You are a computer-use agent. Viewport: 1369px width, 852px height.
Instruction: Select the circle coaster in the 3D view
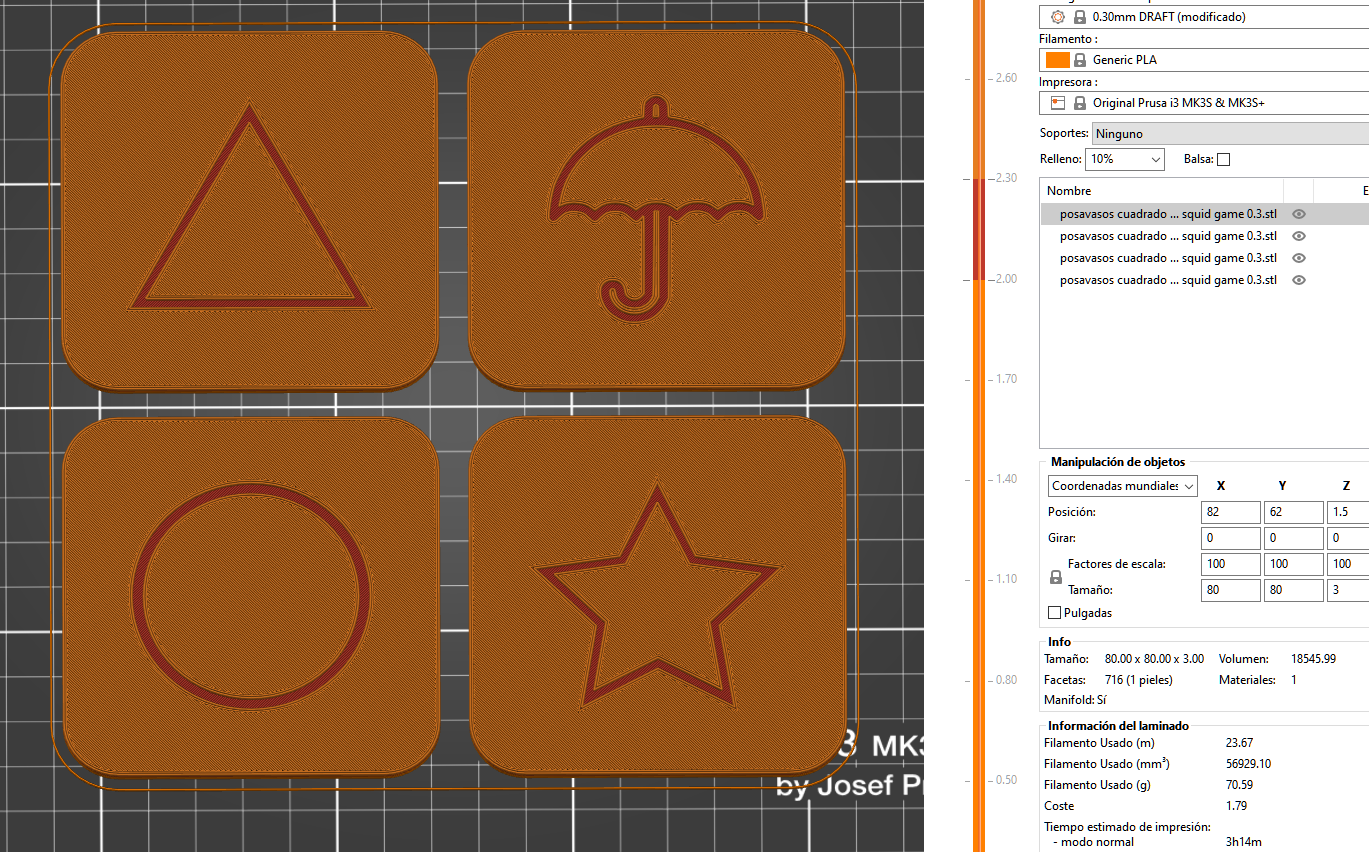pos(249,597)
